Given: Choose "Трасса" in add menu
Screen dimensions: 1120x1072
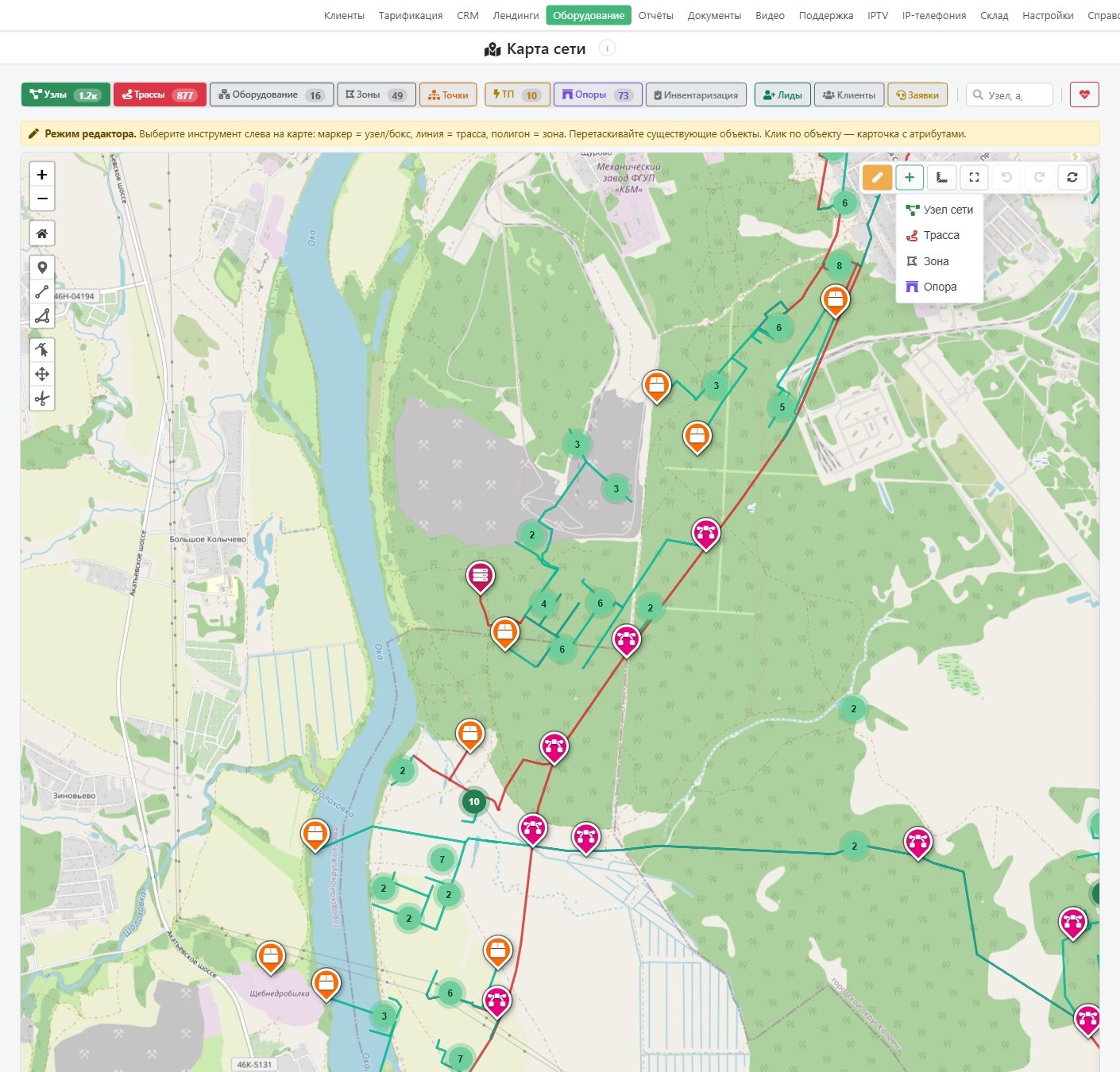Looking at the screenshot, I should click(940, 235).
